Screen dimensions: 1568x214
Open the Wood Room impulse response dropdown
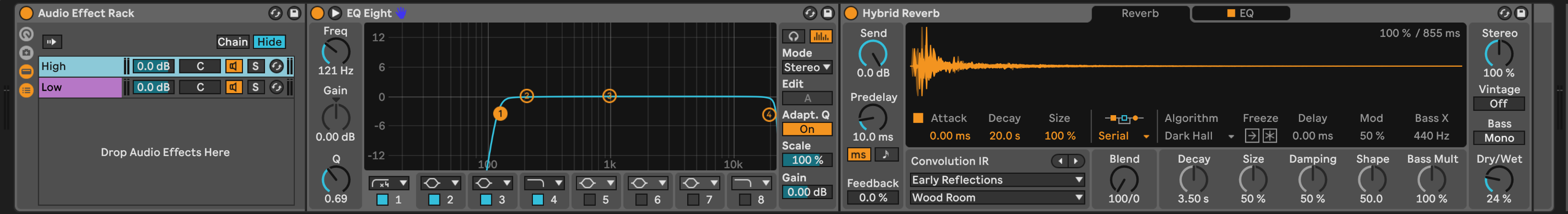point(996,198)
